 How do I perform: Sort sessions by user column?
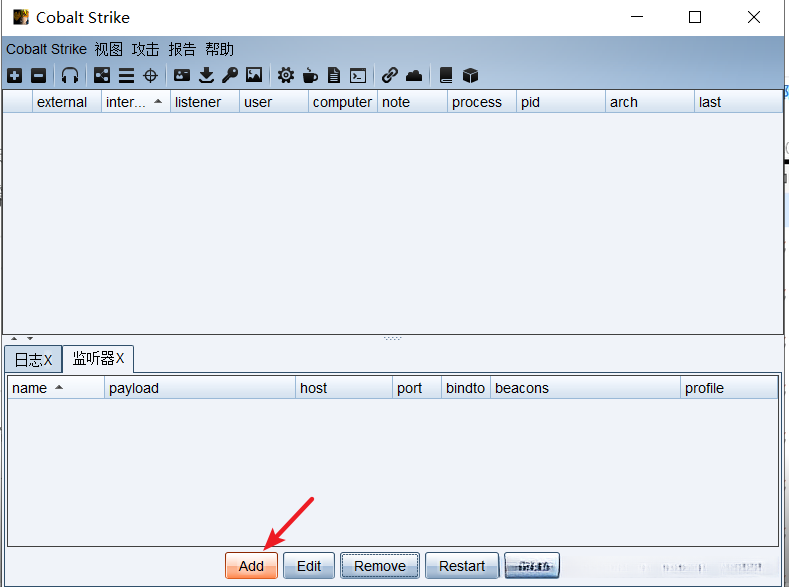tap(274, 102)
